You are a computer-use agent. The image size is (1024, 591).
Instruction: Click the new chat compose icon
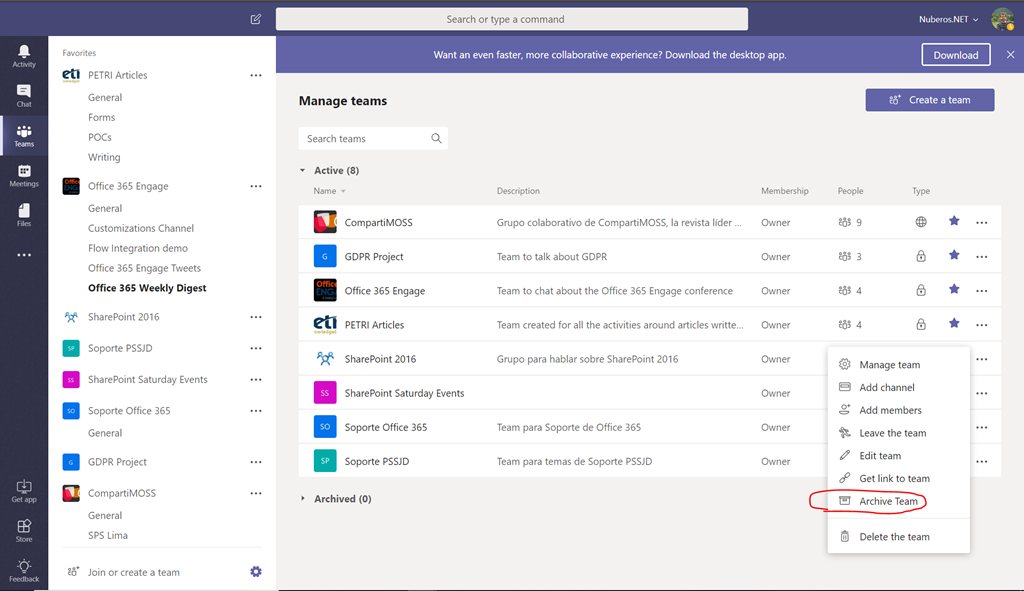(256, 19)
